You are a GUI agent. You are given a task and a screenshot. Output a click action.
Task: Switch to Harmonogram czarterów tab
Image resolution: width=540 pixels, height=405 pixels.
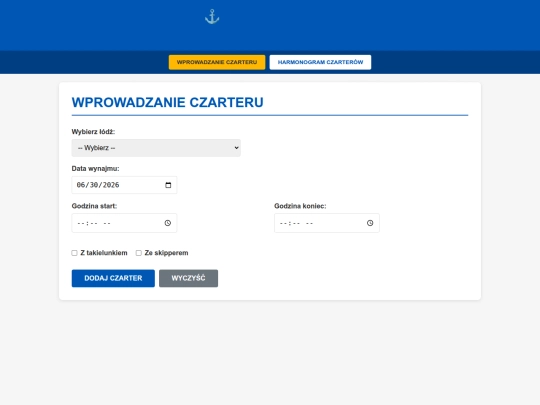pos(320,62)
